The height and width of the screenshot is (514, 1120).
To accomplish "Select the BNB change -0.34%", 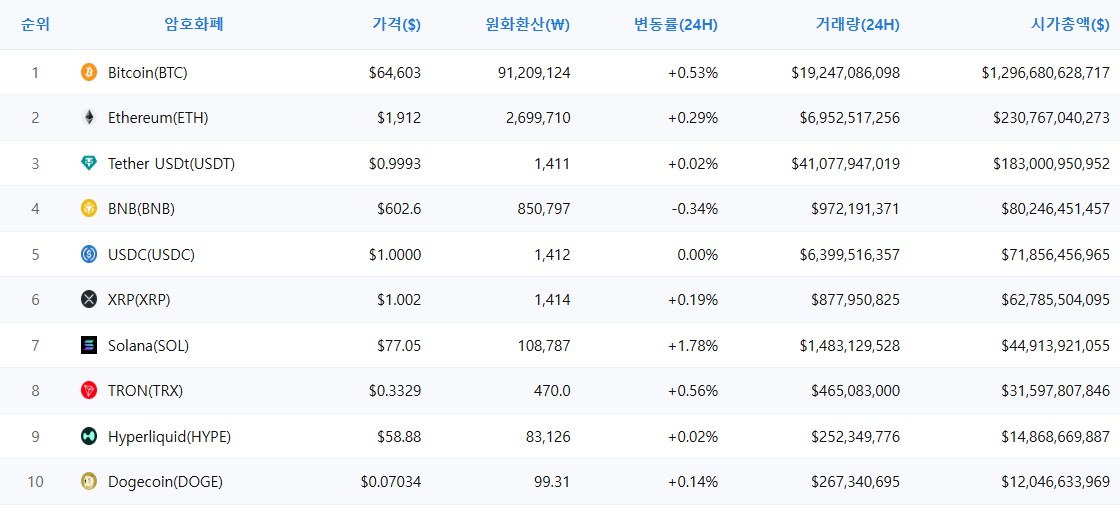I will click(x=694, y=209).
